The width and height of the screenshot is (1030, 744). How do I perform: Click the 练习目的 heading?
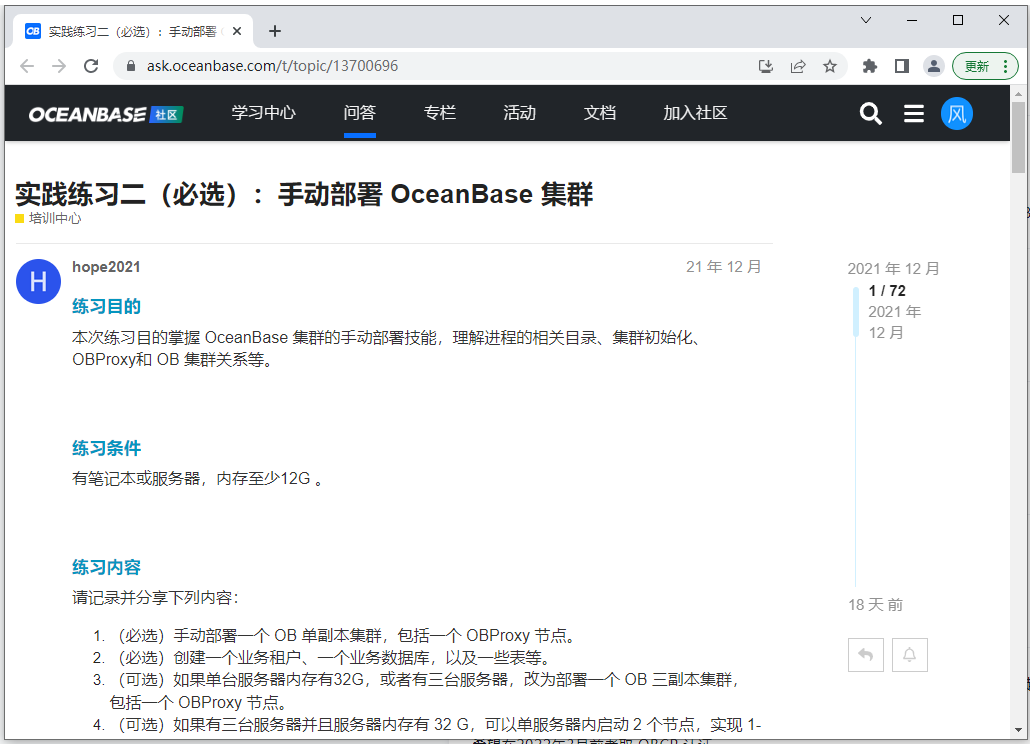(x=106, y=306)
